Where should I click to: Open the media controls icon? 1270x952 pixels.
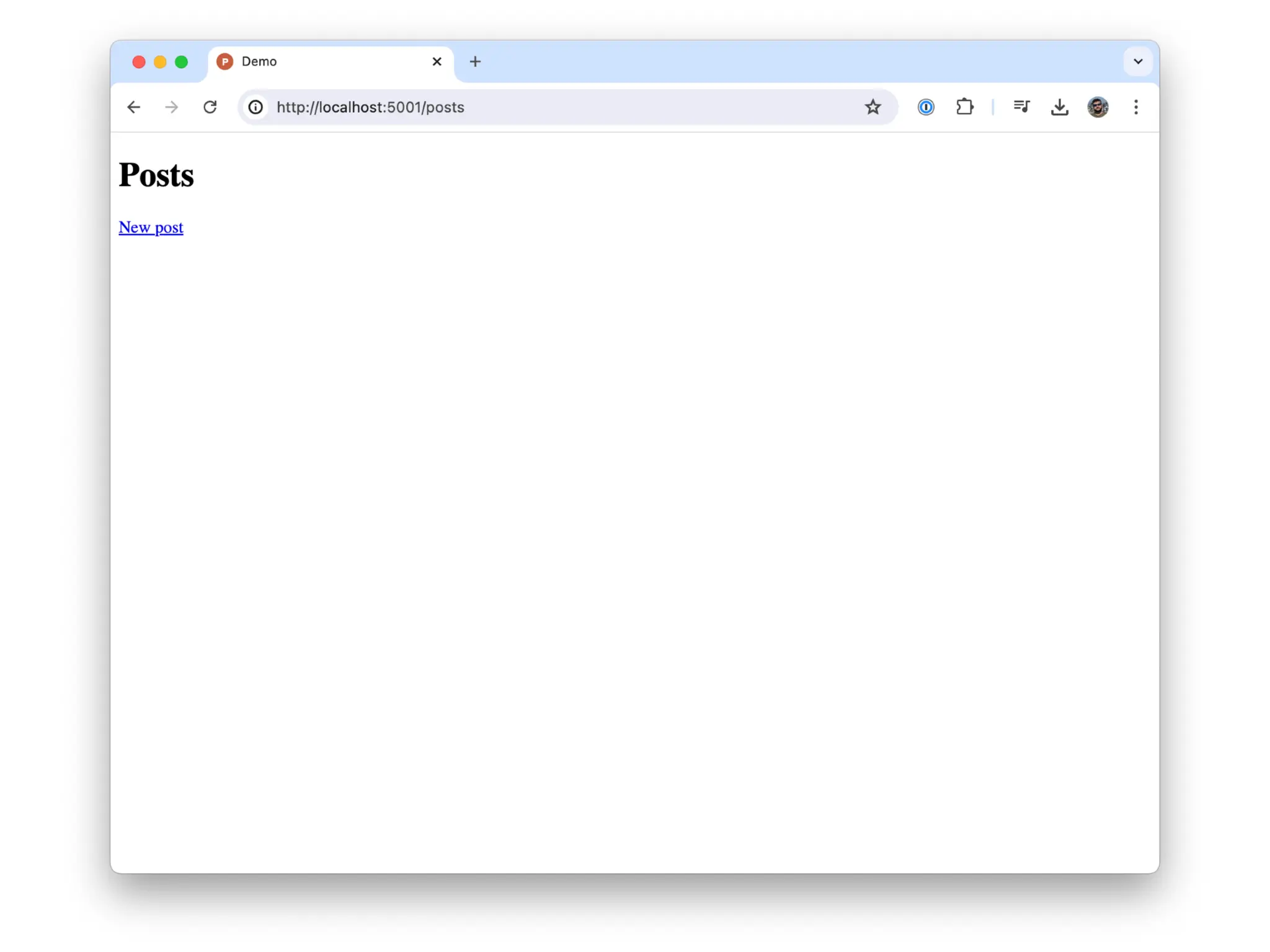[1021, 107]
